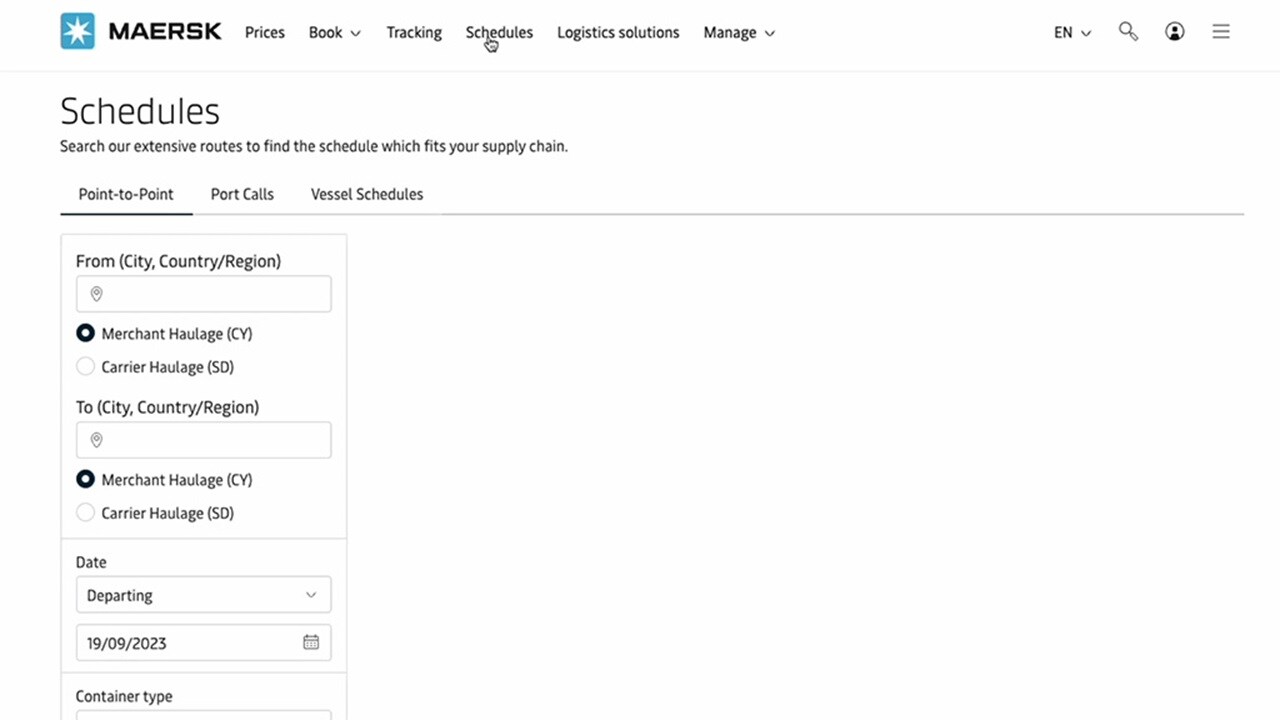This screenshot has width=1280, height=720.
Task: Click the Maersk star logo
Action: [78, 31]
